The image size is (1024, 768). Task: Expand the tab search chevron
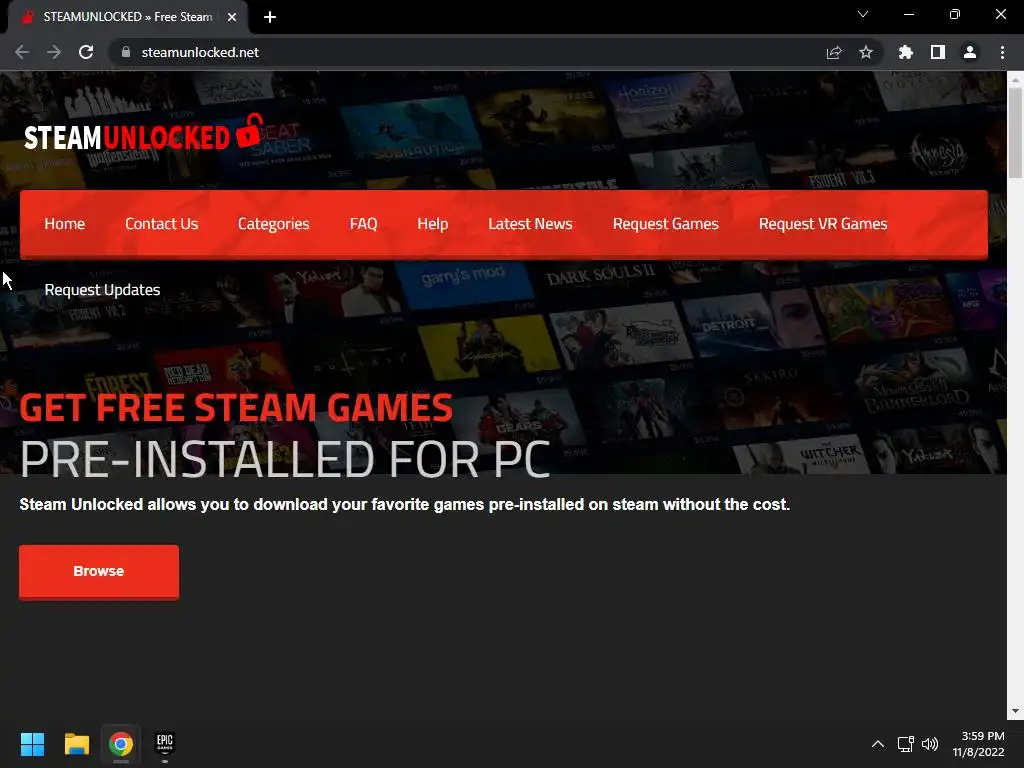pyautogui.click(x=863, y=14)
